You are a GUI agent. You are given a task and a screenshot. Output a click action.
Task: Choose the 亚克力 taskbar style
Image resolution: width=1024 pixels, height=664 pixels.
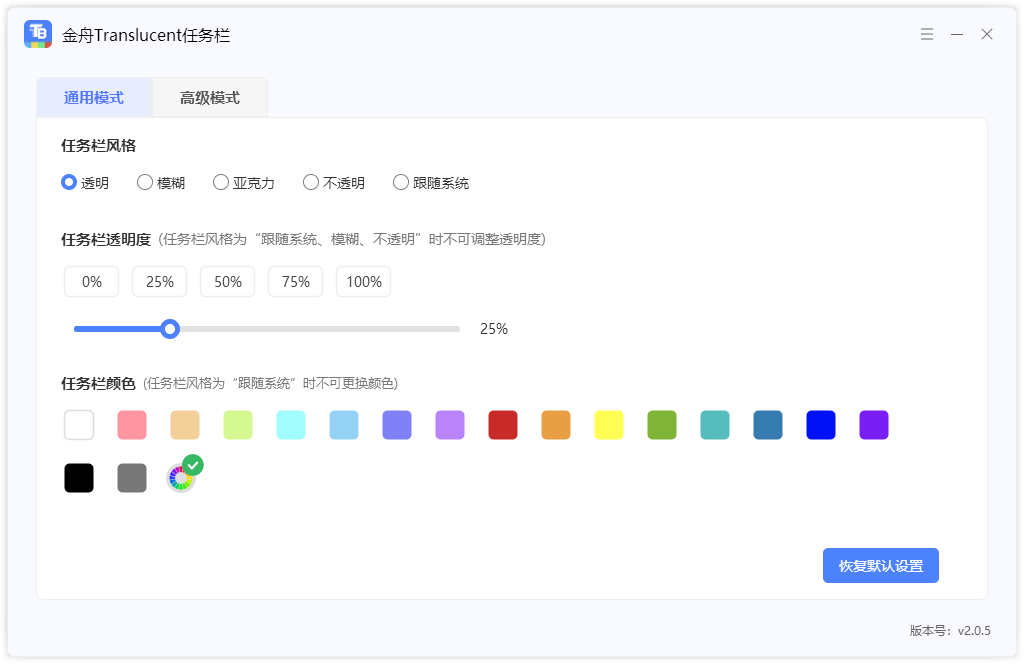click(x=221, y=182)
